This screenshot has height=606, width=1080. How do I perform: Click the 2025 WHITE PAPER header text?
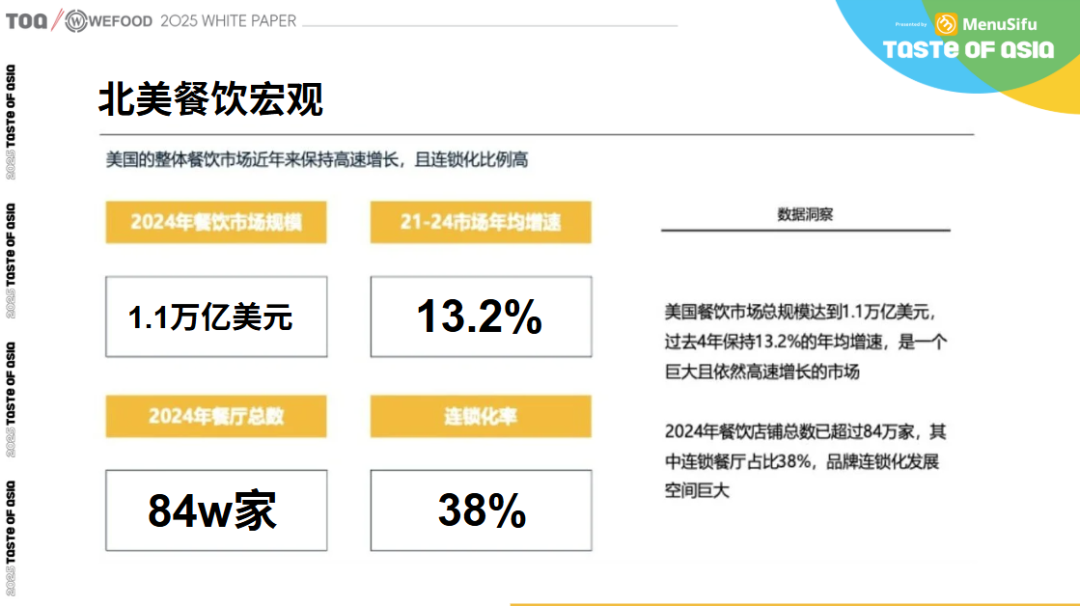coord(229,21)
